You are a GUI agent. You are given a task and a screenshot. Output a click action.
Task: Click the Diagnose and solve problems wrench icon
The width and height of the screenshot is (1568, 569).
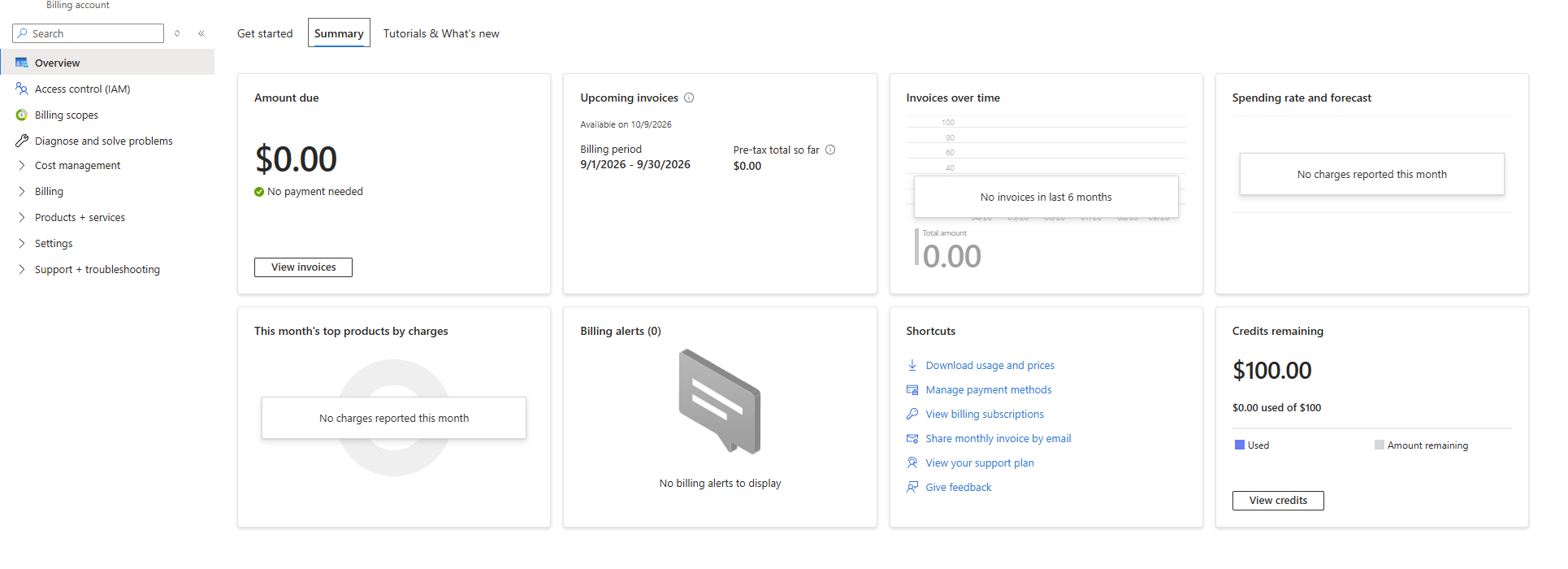point(22,141)
